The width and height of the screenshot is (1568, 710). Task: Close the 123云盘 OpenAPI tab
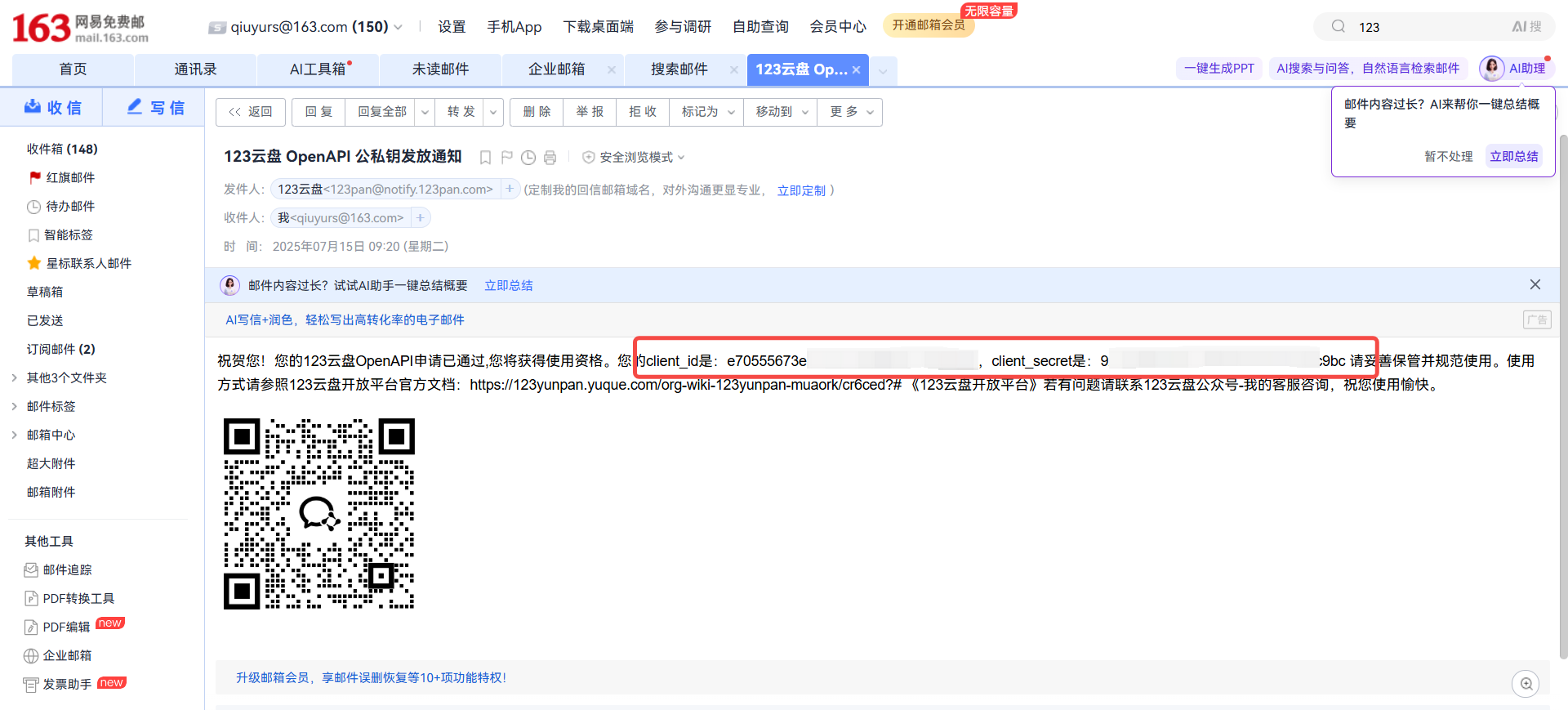tap(856, 70)
